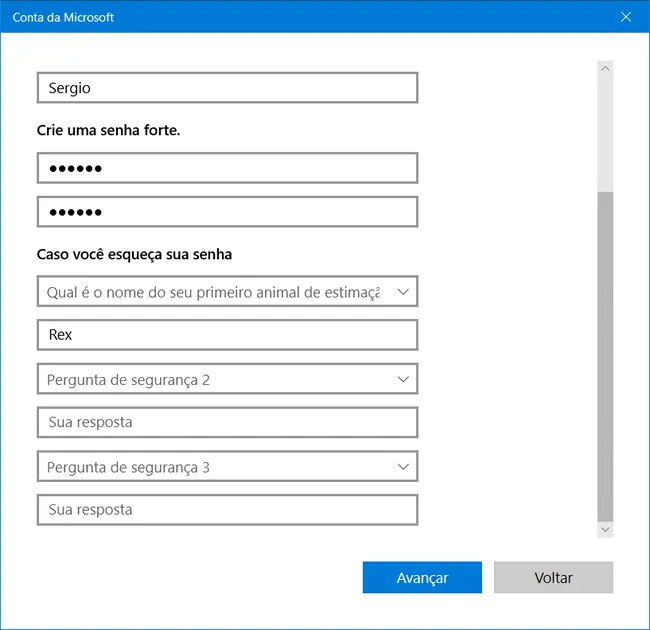
Task: Click the 'Caso você esqueça sua senha' heading
Action: click(134, 254)
